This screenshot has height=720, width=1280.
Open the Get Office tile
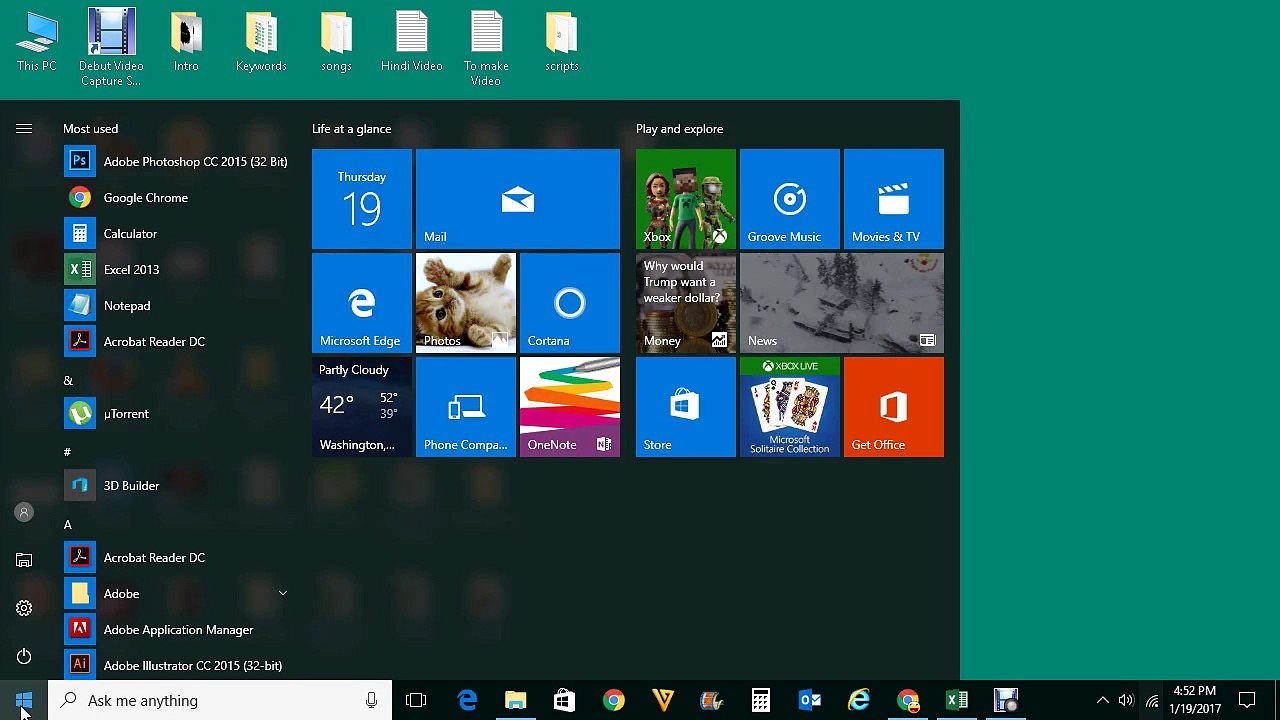click(x=894, y=407)
